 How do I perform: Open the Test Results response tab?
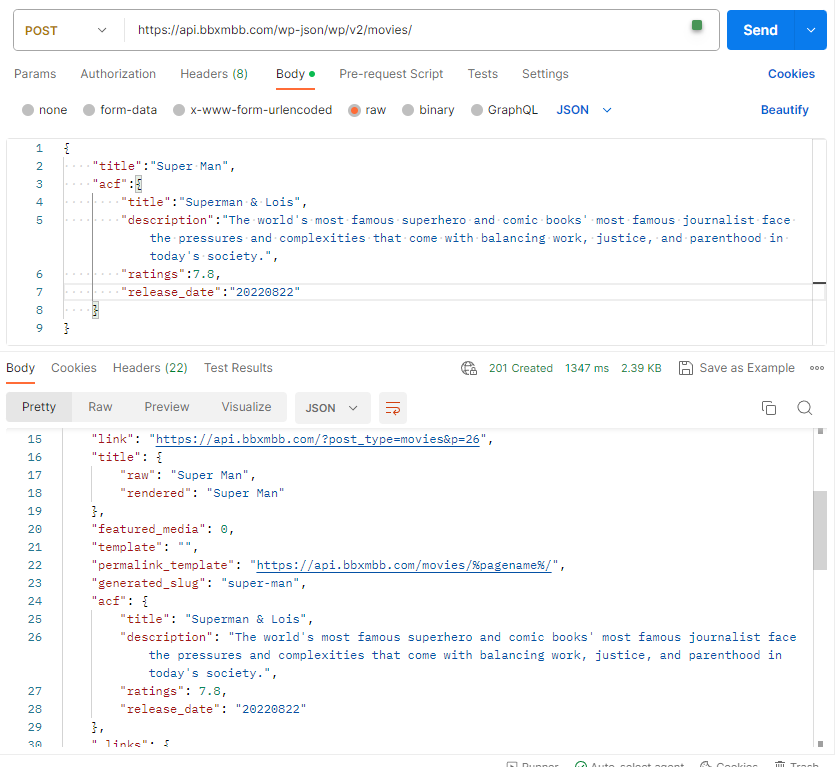(238, 368)
